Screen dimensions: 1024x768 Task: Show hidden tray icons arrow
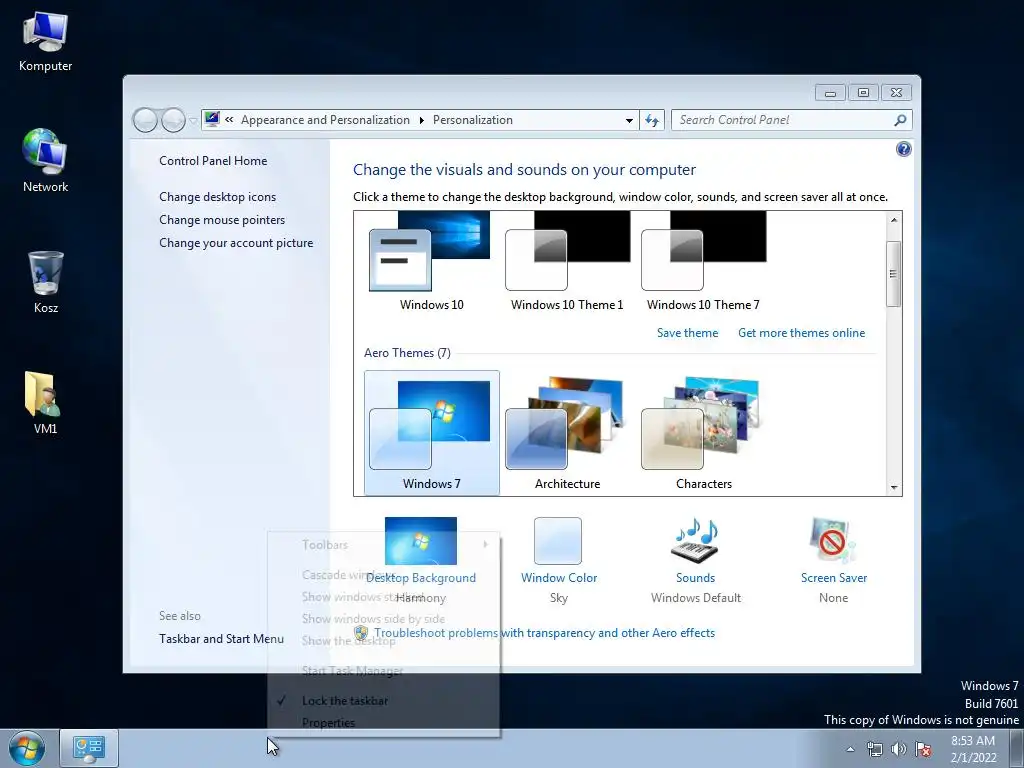point(850,749)
